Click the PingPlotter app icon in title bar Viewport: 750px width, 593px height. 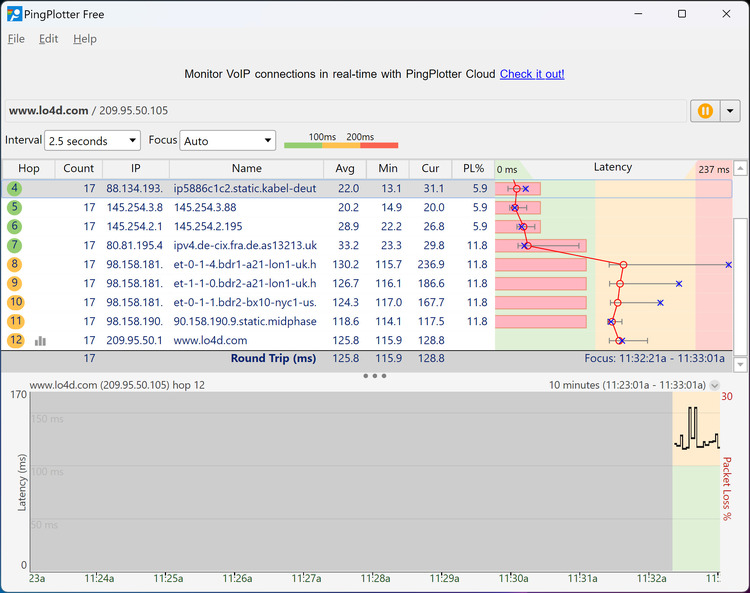(x=14, y=14)
